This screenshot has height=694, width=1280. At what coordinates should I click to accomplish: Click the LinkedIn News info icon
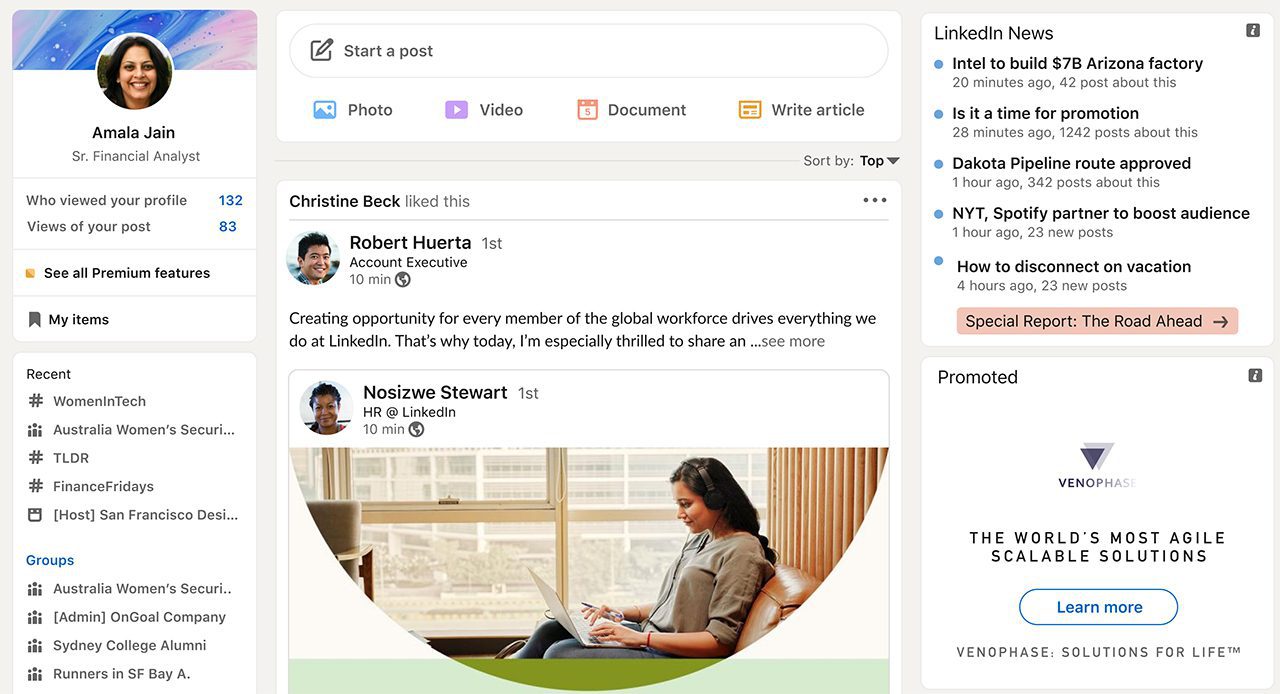[x=1253, y=31]
